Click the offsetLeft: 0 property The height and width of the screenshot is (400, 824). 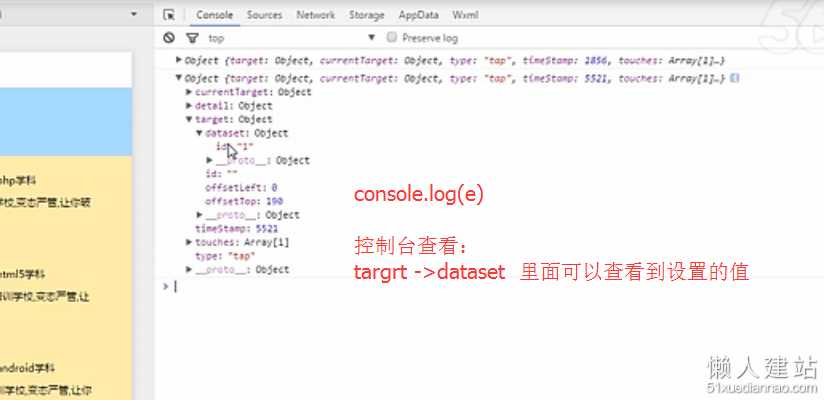tap(241, 188)
